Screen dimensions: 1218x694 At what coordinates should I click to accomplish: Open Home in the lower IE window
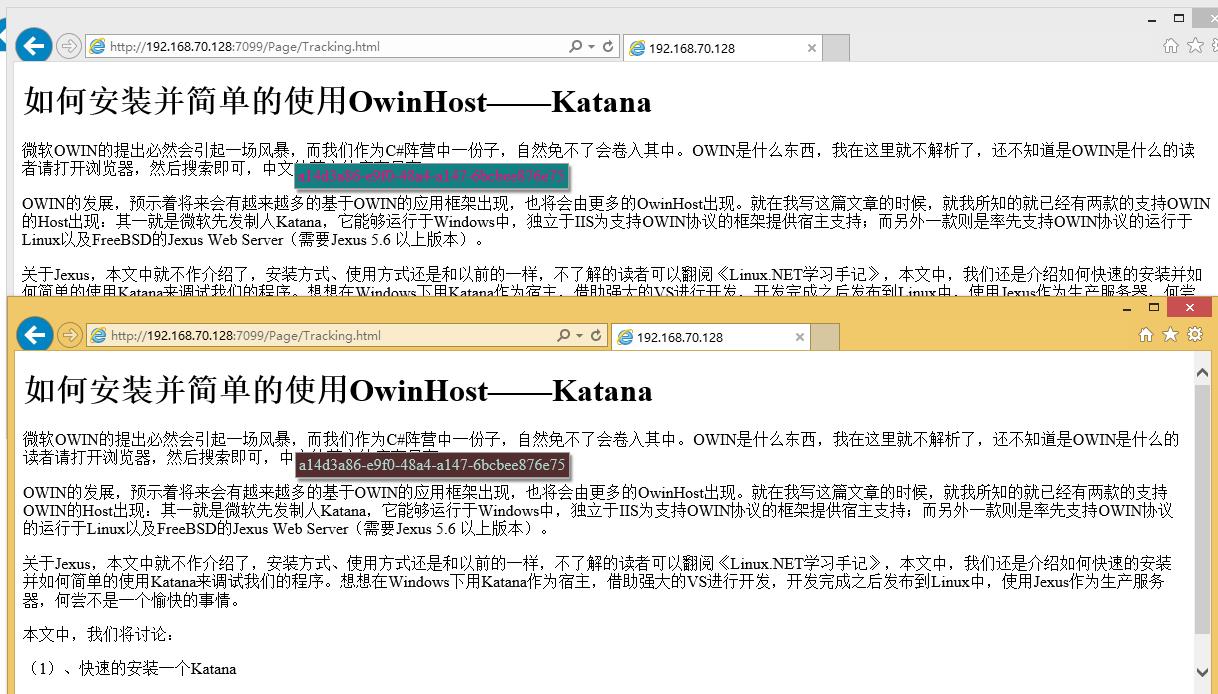click(1146, 335)
